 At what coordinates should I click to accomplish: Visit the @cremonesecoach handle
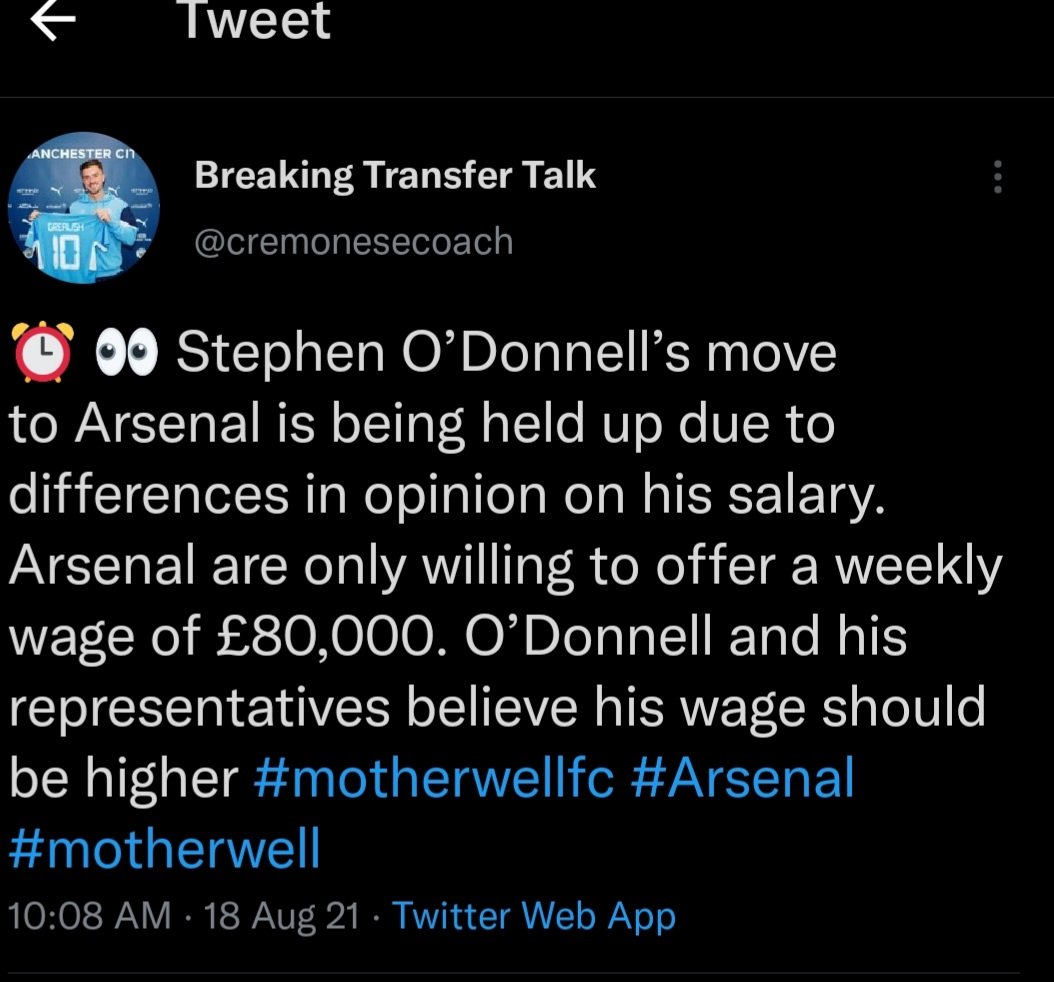pyautogui.click(x=353, y=241)
